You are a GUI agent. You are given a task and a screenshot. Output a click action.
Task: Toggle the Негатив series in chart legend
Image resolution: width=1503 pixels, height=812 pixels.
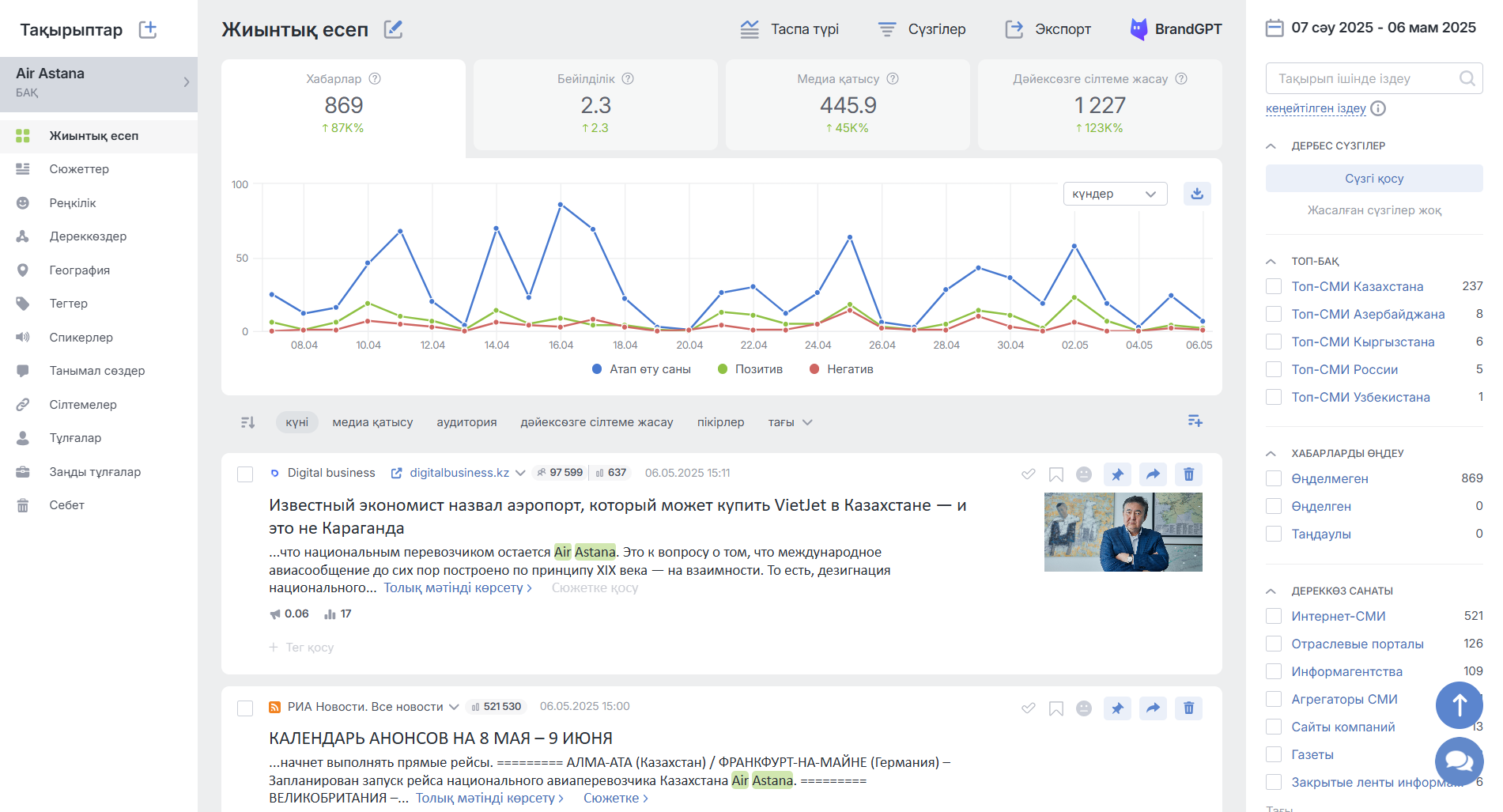click(x=841, y=369)
